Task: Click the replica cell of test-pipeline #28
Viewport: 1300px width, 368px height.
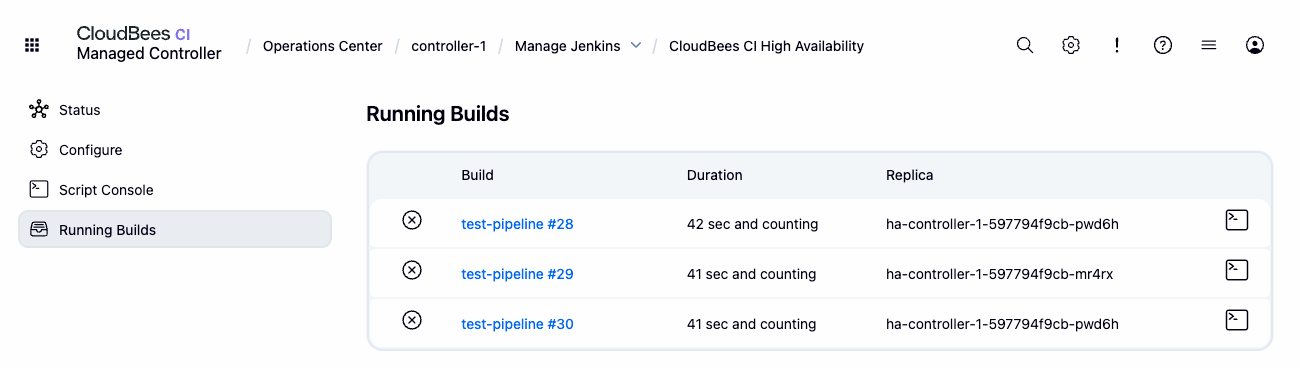Action: 1003,224
